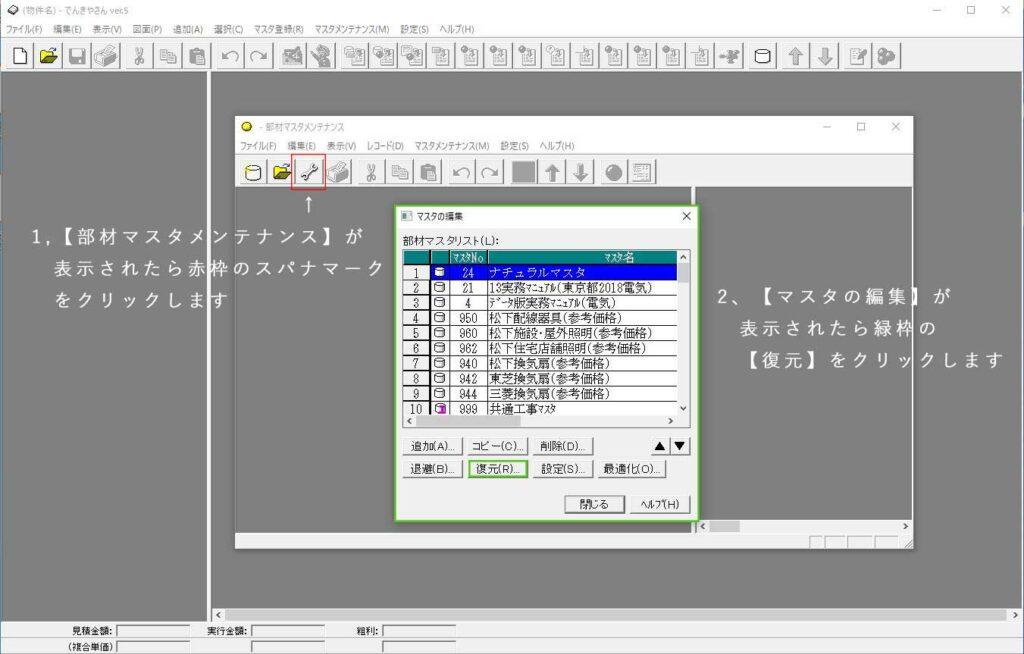Click the save floppy icon in main toolbar
Screen dimensions: 1024x654
(x=77, y=57)
